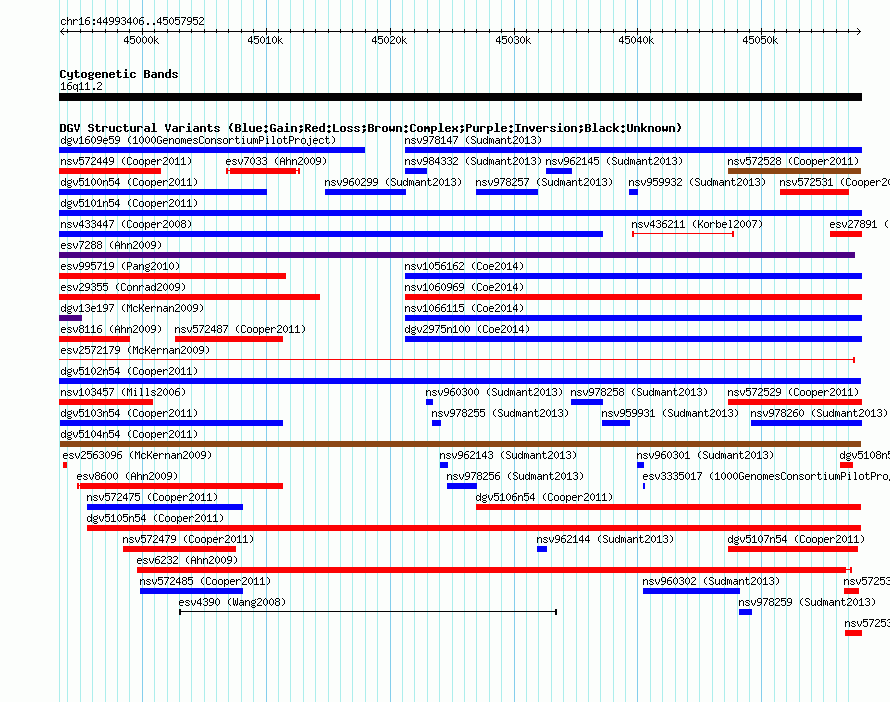Open nsv960301 (Sudmant2013) variant
The width and height of the screenshot is (890, 702).
pos(705,455)
